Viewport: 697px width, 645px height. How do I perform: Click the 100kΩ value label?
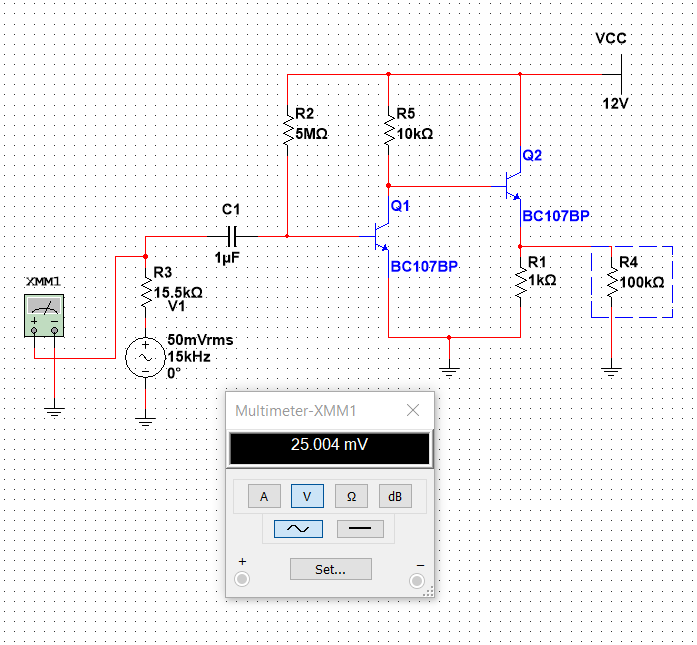(x=642, y=282)
